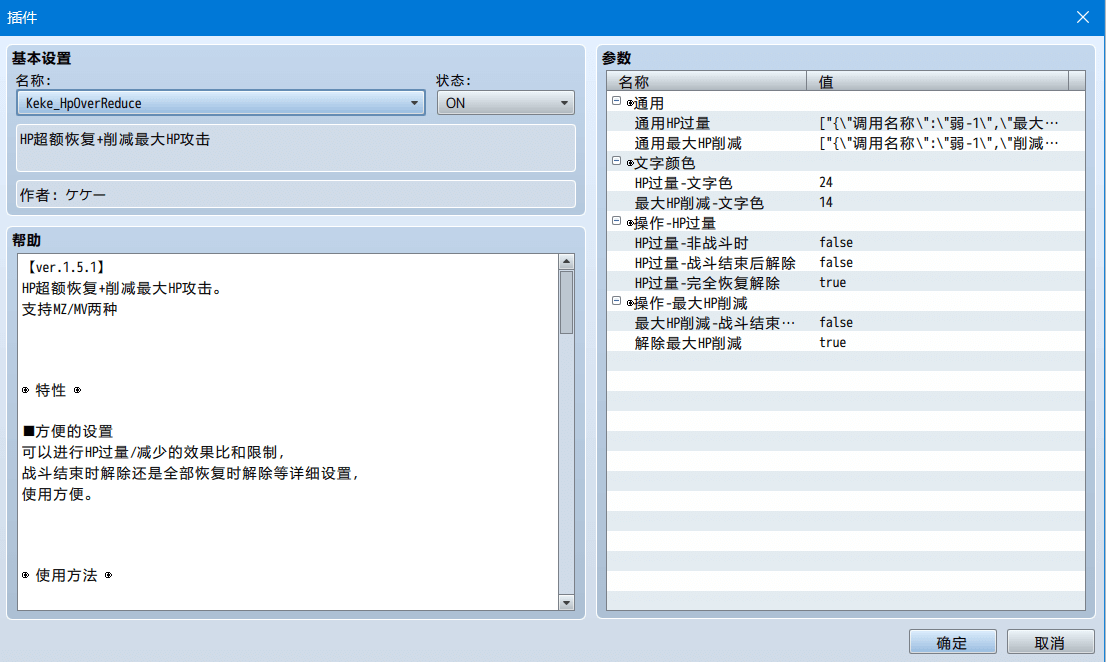Click the value 14 for 最大HP削减-文字色
Image resolution: width=1106 pixels, height=662 pixels.
(x=826, y=202)
